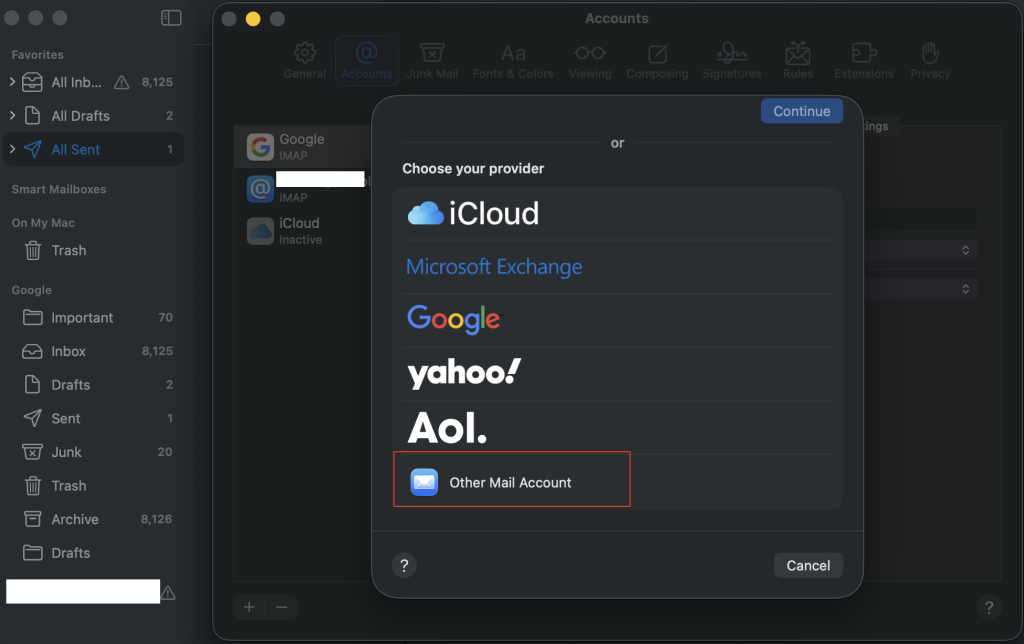
Task: Open the General preferences tab
Action: pos(304,61)
